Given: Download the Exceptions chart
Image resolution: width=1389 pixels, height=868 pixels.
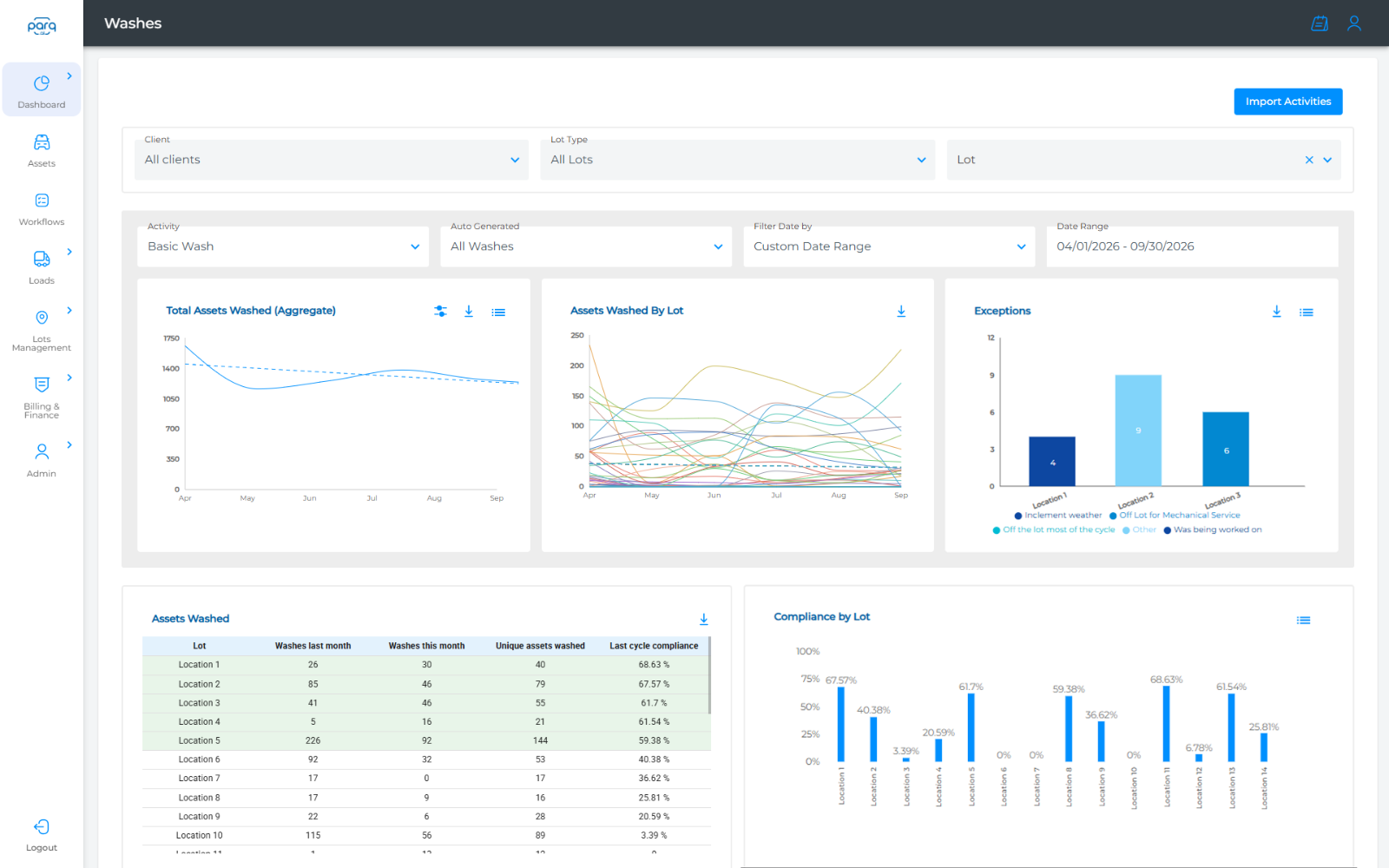Looking at the screenshot, I should [x=1277, y=311].
